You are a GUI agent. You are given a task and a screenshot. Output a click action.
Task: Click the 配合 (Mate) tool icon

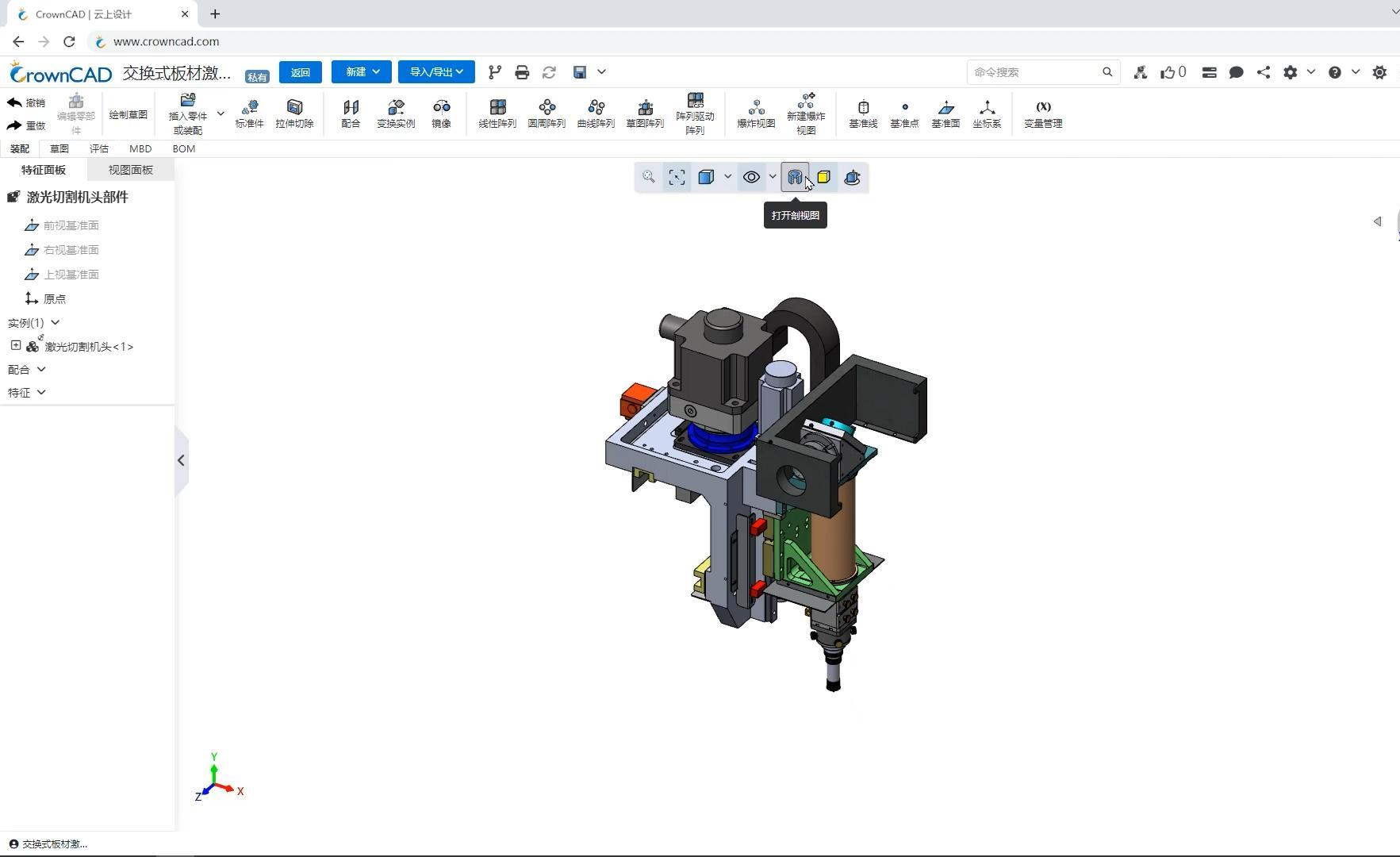point(351,113)
